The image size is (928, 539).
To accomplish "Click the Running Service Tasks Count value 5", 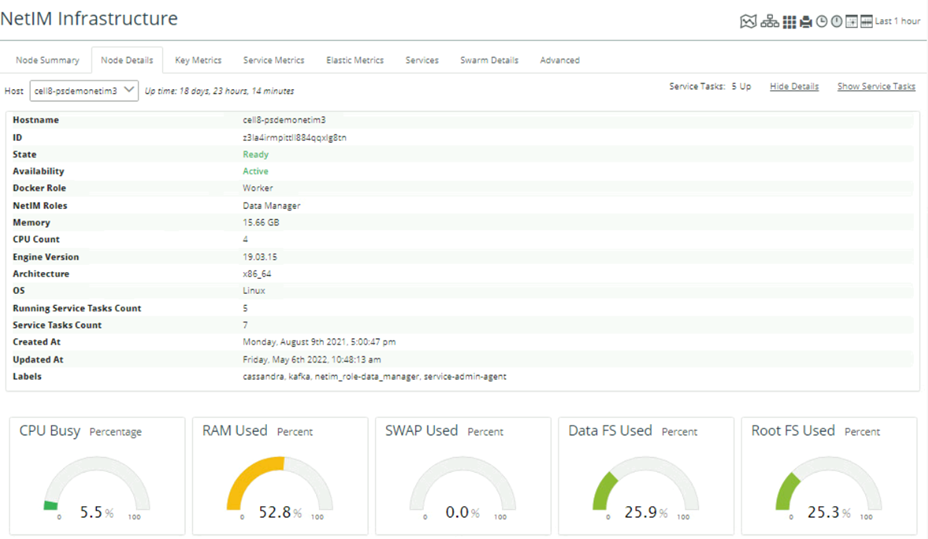I will click(245, 308).
